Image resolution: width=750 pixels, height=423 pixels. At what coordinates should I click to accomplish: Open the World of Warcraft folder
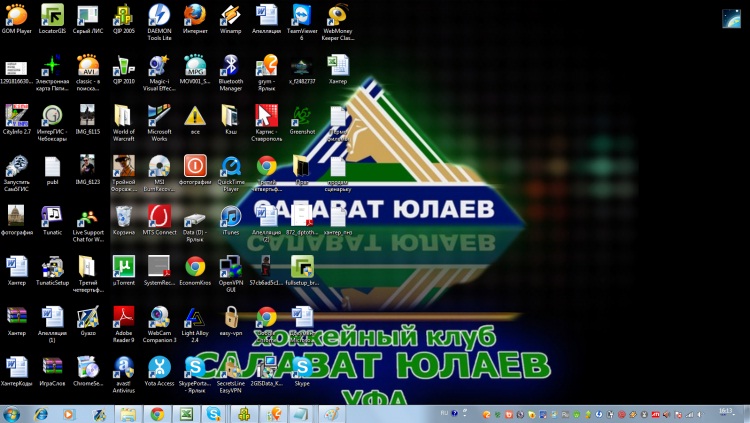(123, 115)
